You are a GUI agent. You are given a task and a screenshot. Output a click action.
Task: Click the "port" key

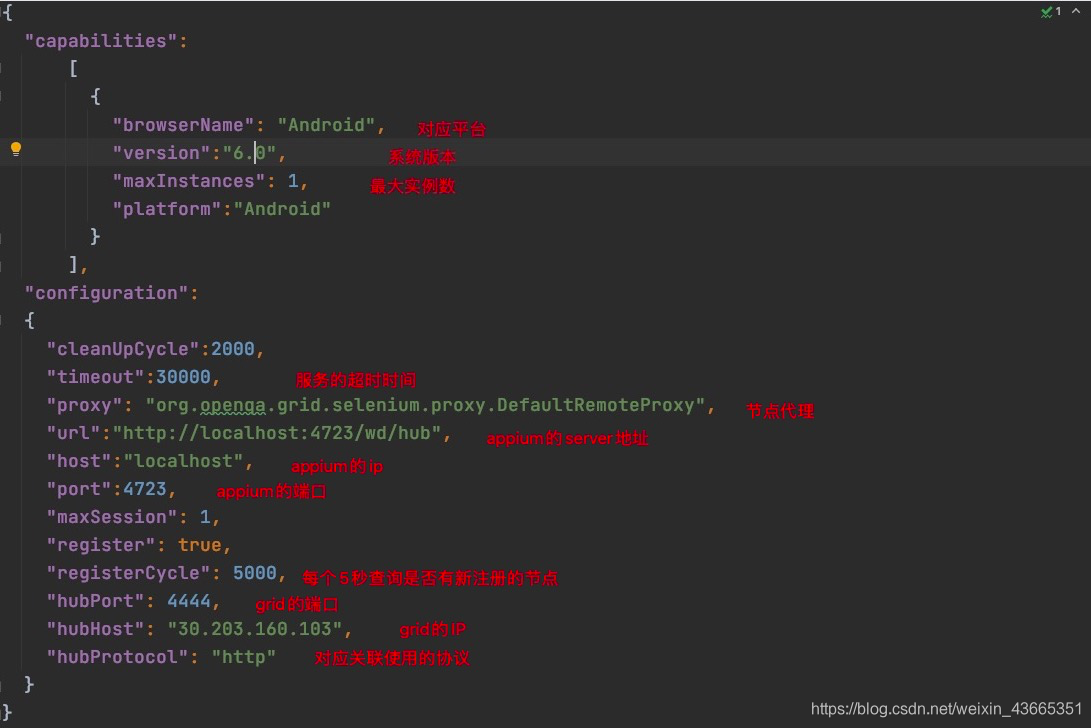pos(79,489)
